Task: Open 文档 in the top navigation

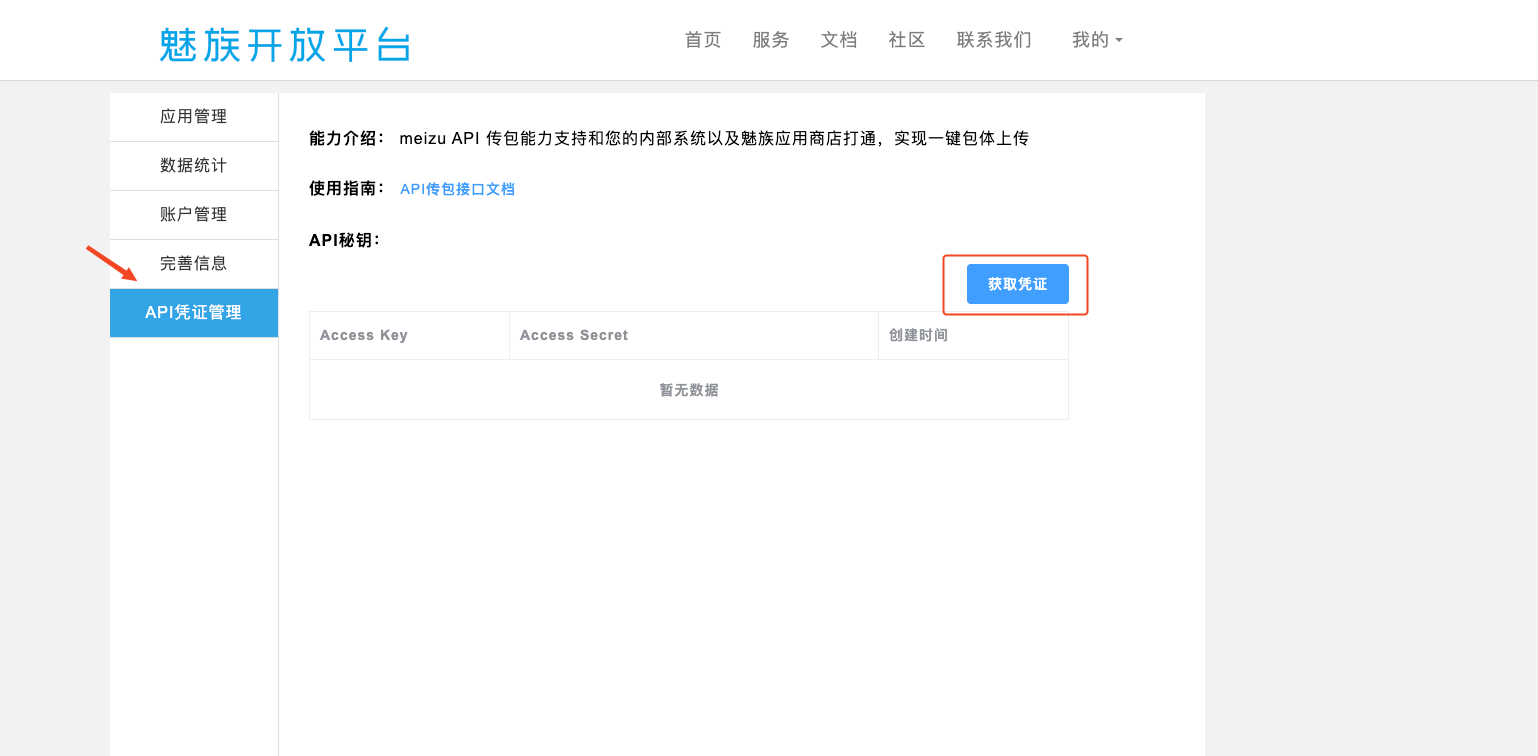Action: click(x=839, y=40)
